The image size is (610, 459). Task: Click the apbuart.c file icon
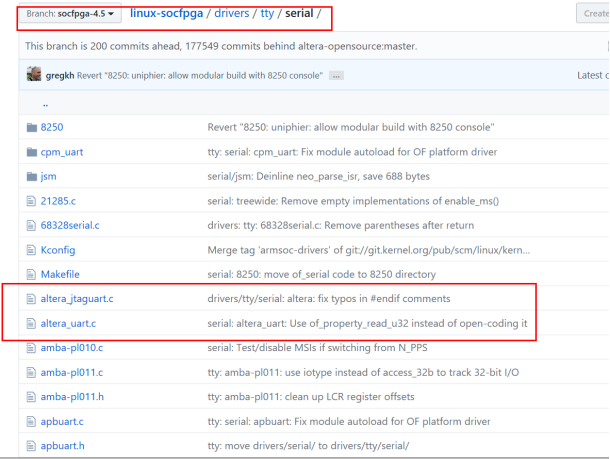point(31,421)
